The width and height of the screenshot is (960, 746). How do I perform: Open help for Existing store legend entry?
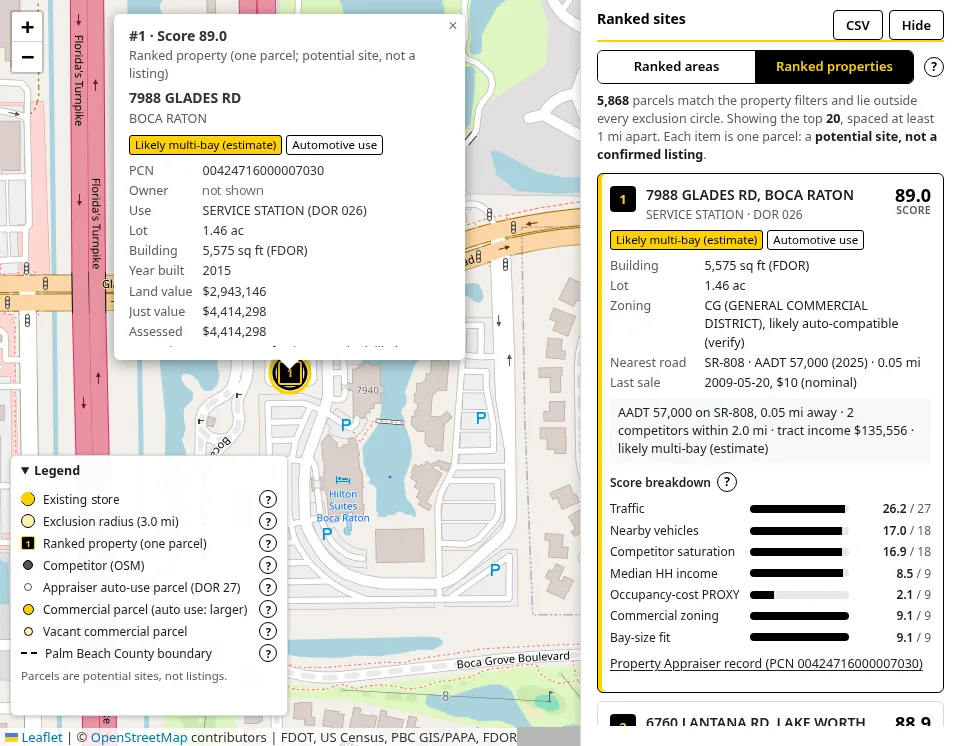pyautogui.click(x=268, y=499)
